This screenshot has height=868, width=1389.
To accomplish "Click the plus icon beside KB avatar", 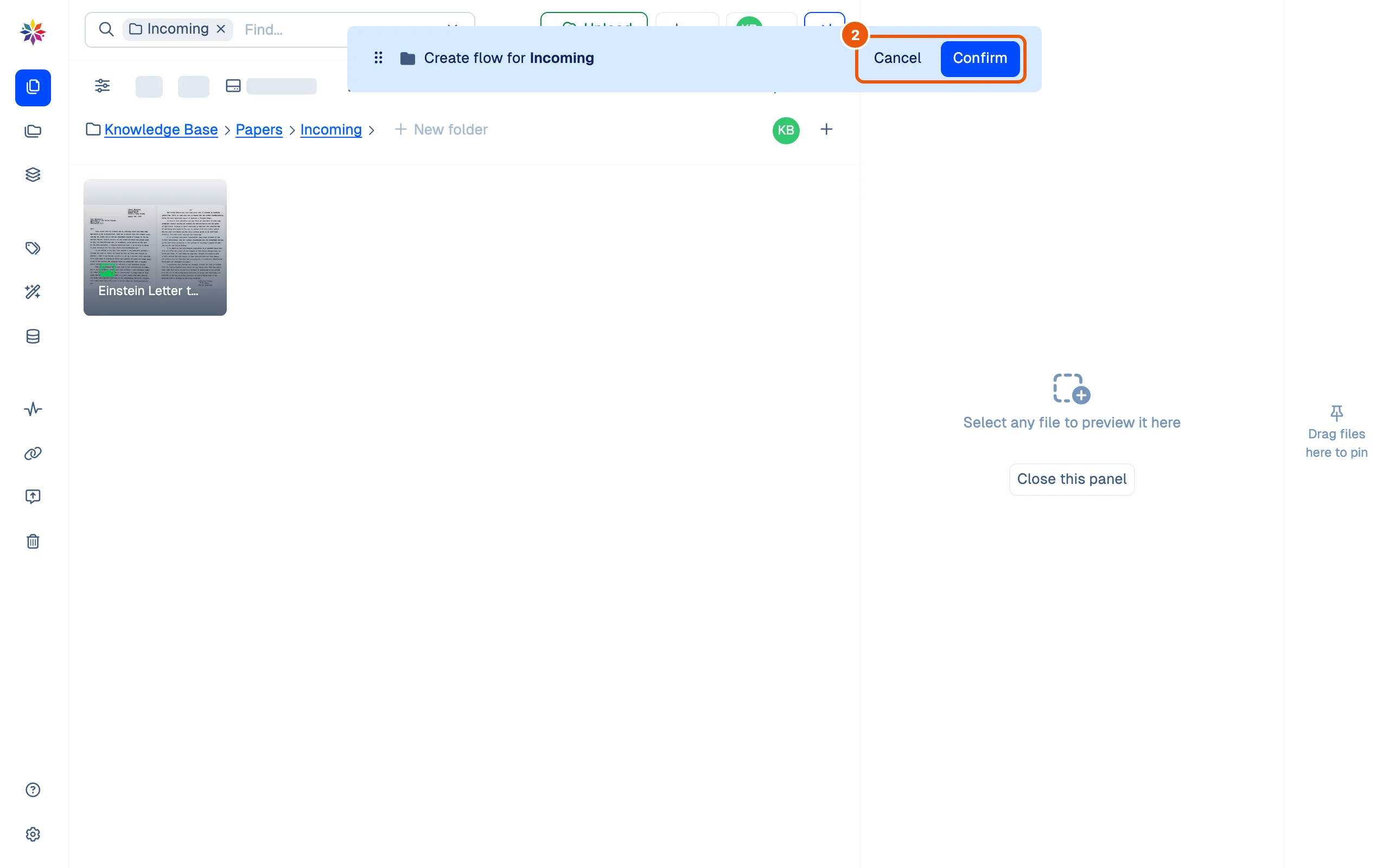I will tap(826, 130).
